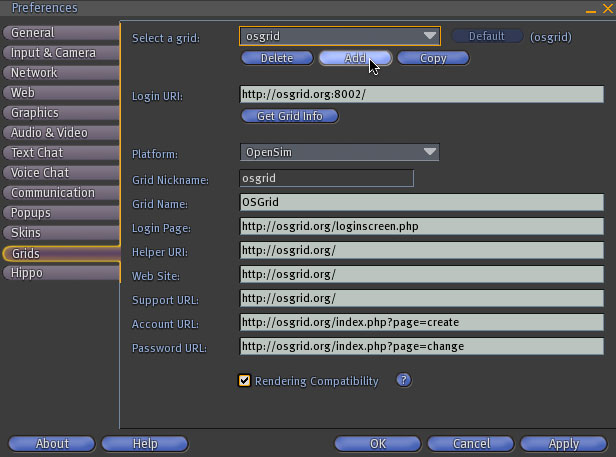616x457 pixels.
Task: Click the Copy grid button
Action: click(x=433, y=58)
